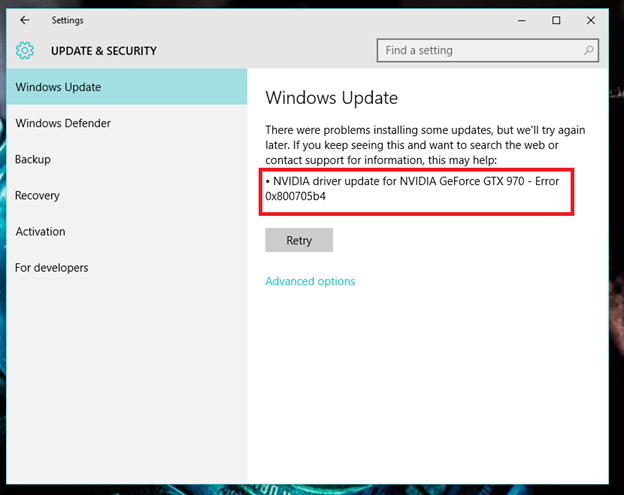This screenshot has width=624, height=495.
Task: Maximize the Settings window
Action: point(556,20)
